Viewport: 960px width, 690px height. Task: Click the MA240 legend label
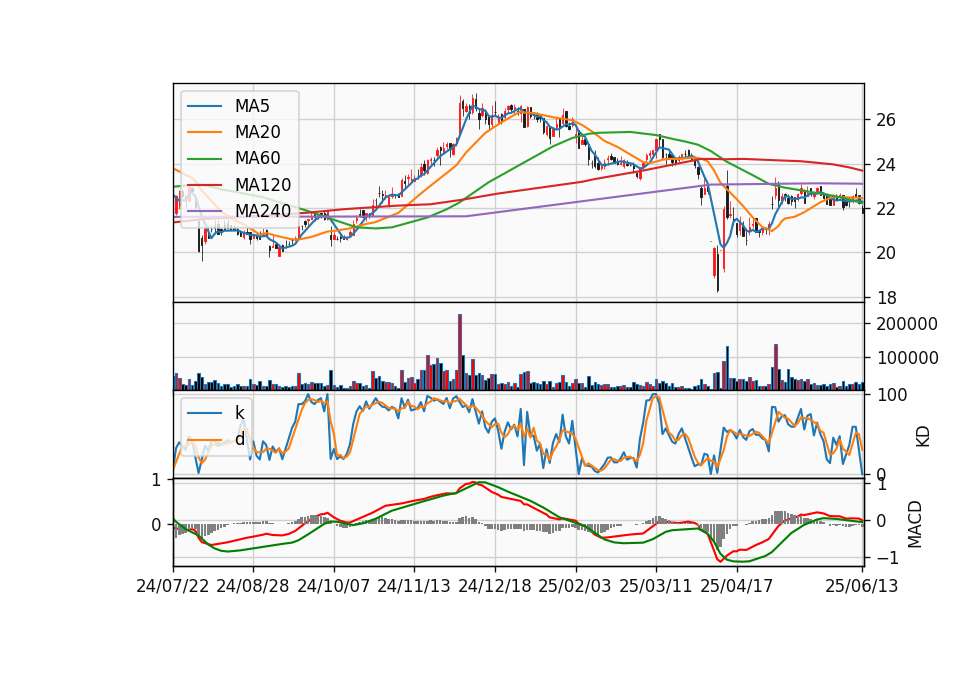(263, 211)
